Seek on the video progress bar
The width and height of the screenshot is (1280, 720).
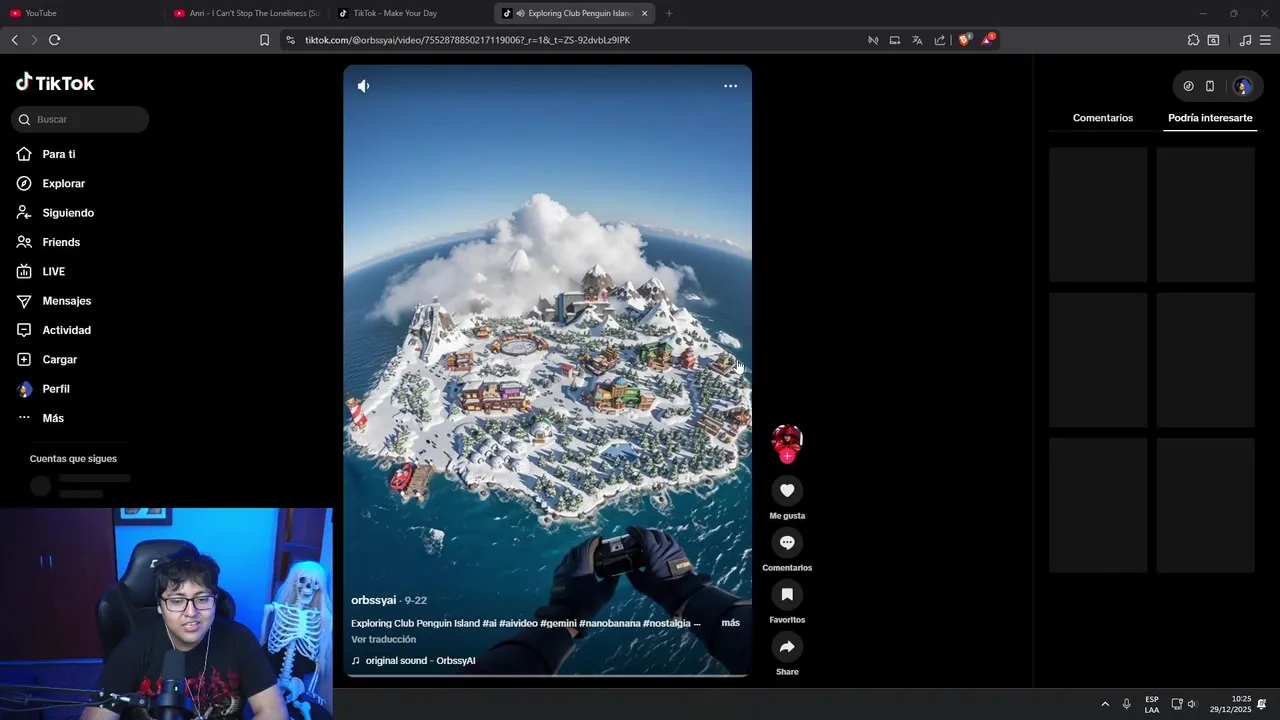click(x=547, y=676)
